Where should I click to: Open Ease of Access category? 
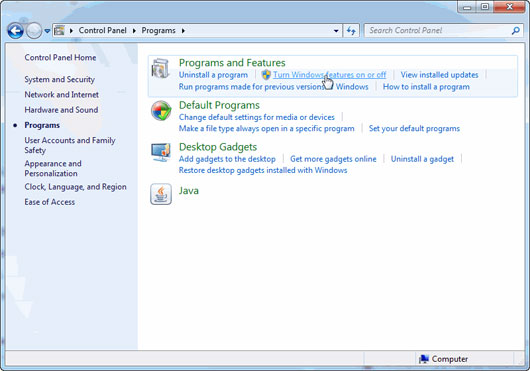click(x=50, y=202)
